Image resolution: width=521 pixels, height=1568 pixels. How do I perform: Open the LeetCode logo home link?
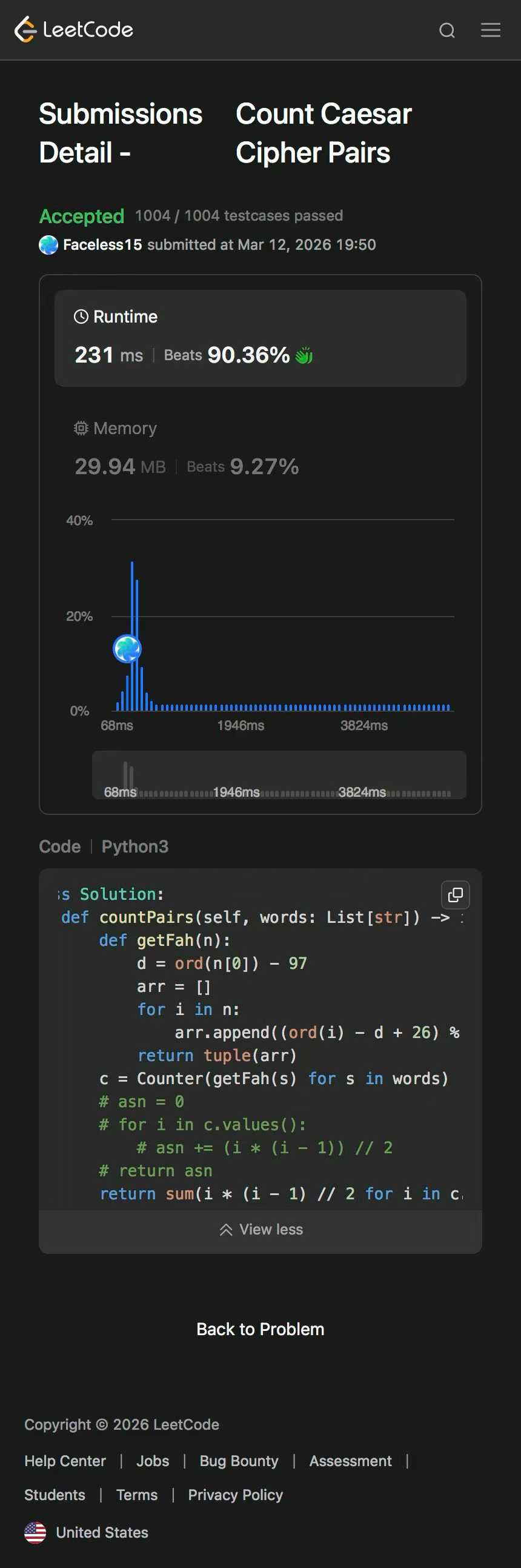click(73, 29)
